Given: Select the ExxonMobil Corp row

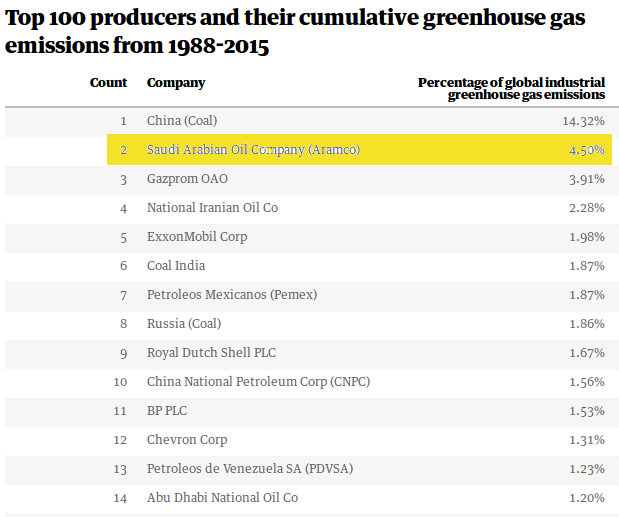Looking at the screenshot, I should pos(197,237).
